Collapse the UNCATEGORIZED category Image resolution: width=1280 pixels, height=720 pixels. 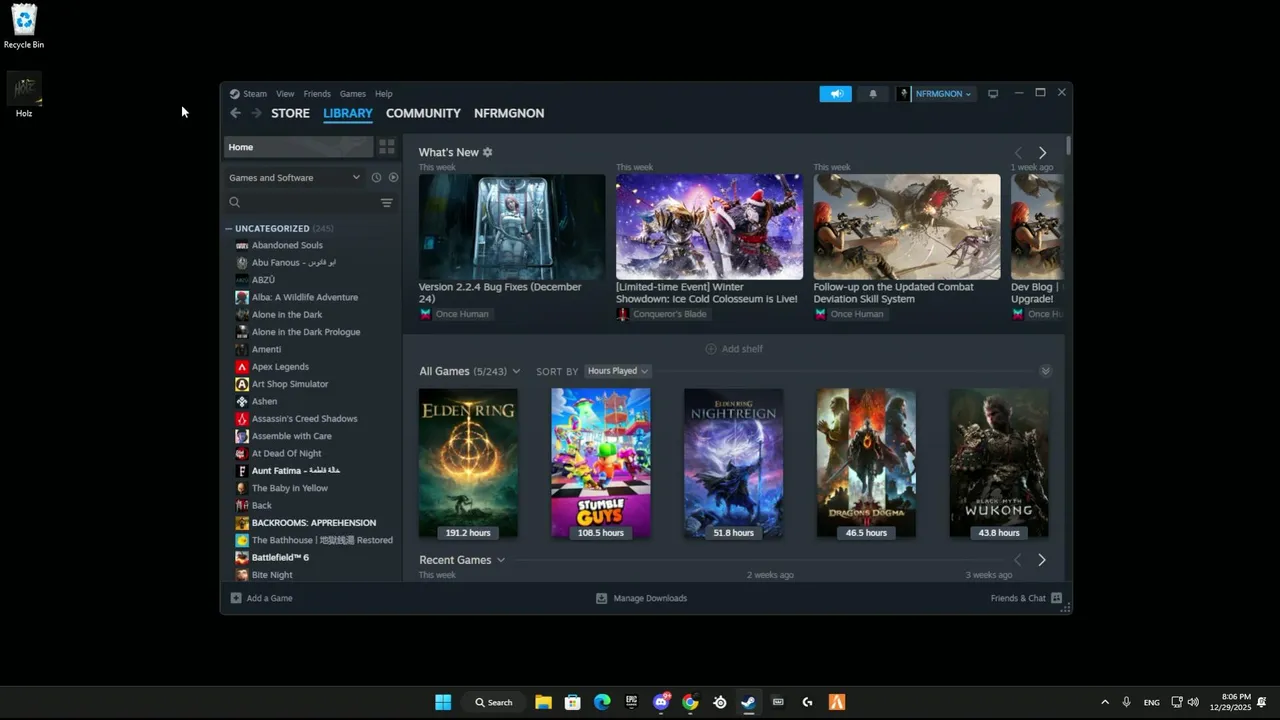(228, 229)
